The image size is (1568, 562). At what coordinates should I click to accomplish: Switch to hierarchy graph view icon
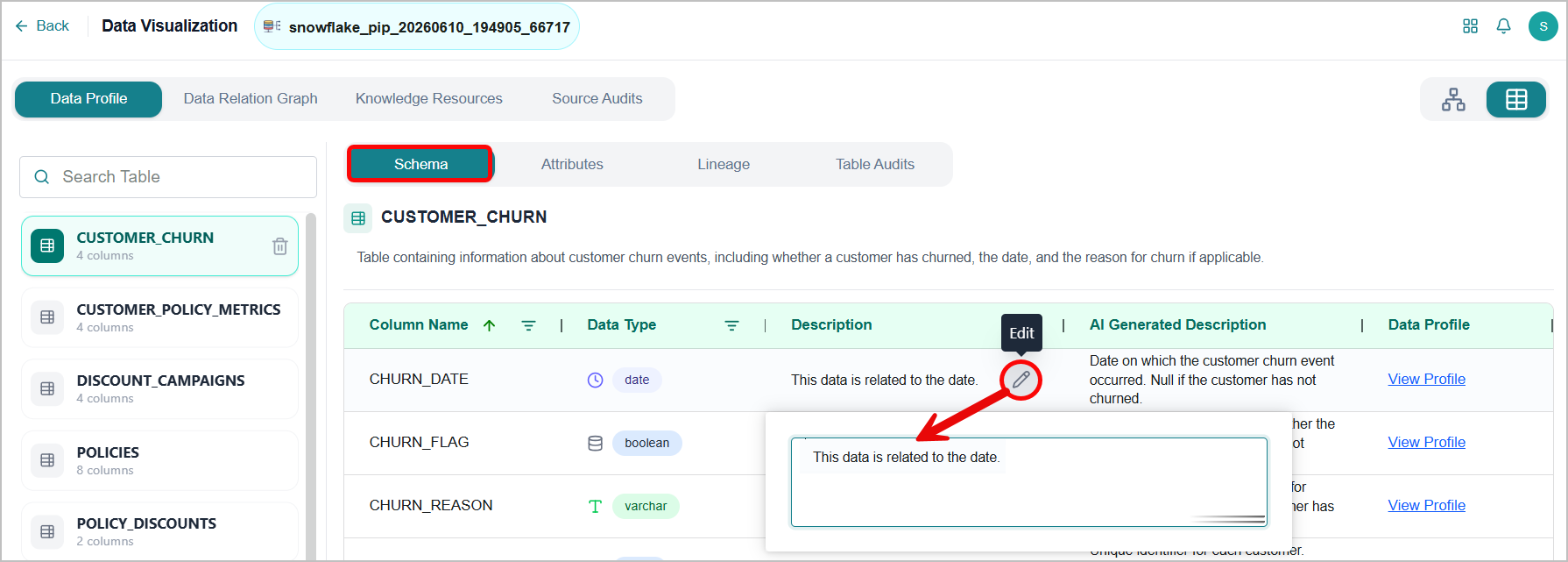click(x=1453, y=99)
